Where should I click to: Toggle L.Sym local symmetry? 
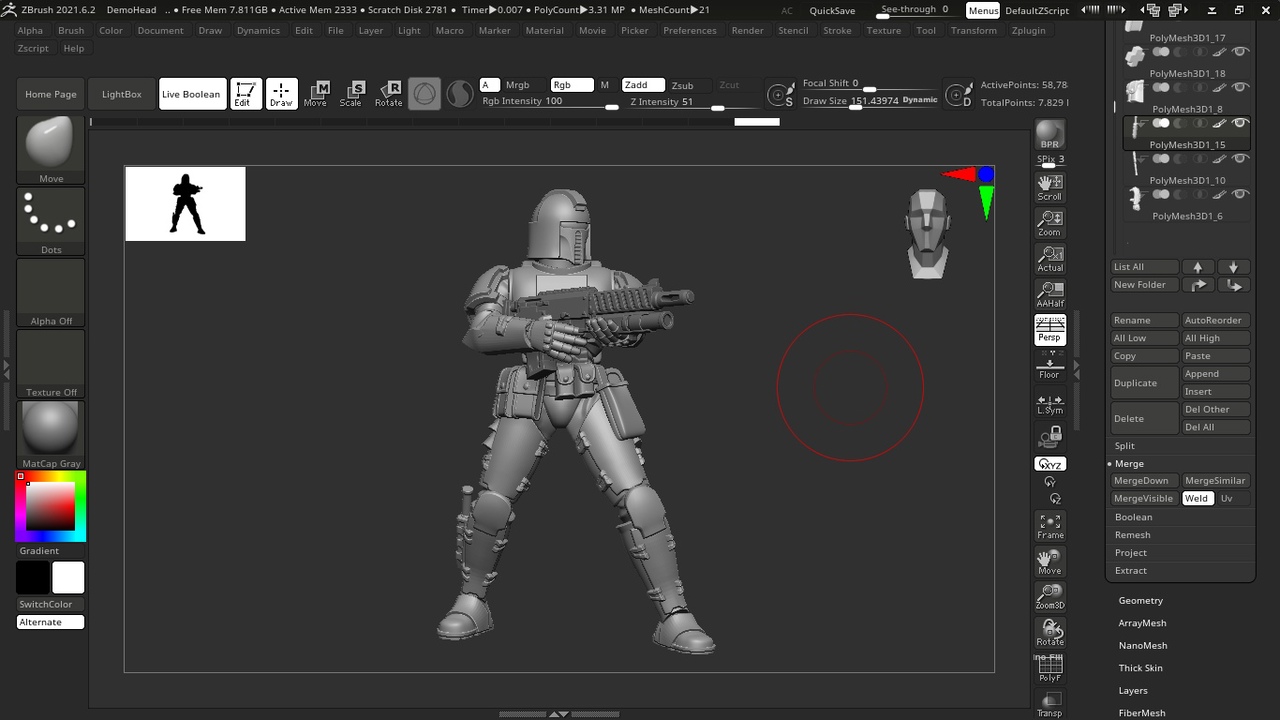(x=1050, y=402)
